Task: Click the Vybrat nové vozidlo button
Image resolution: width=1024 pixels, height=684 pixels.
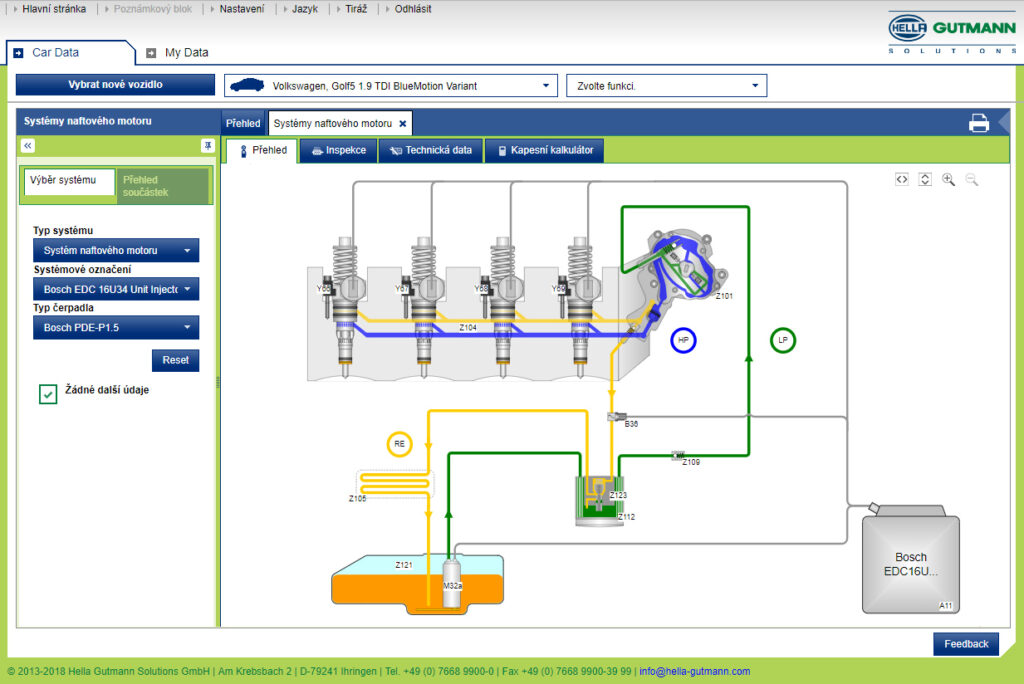Action: pos(115,85)
